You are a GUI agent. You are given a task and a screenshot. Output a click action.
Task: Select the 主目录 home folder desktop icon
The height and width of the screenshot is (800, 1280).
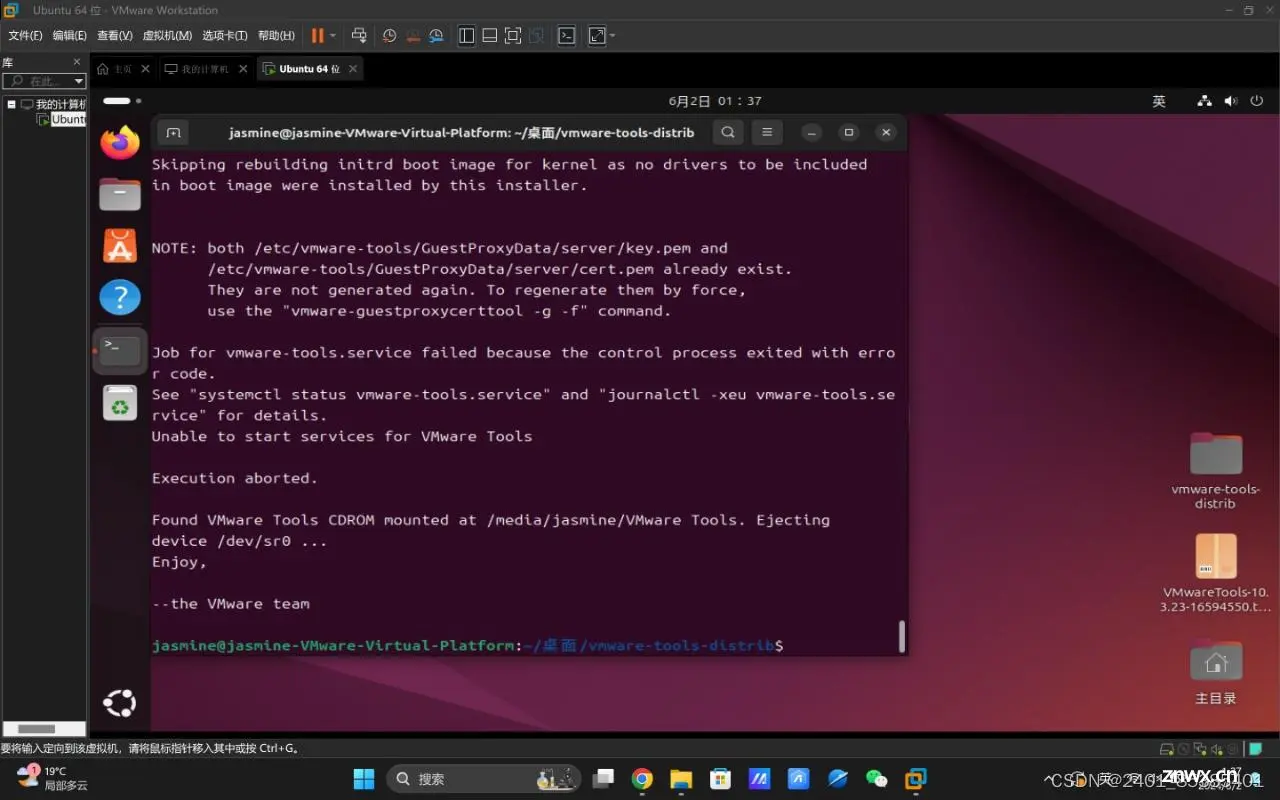[1216, 673]
